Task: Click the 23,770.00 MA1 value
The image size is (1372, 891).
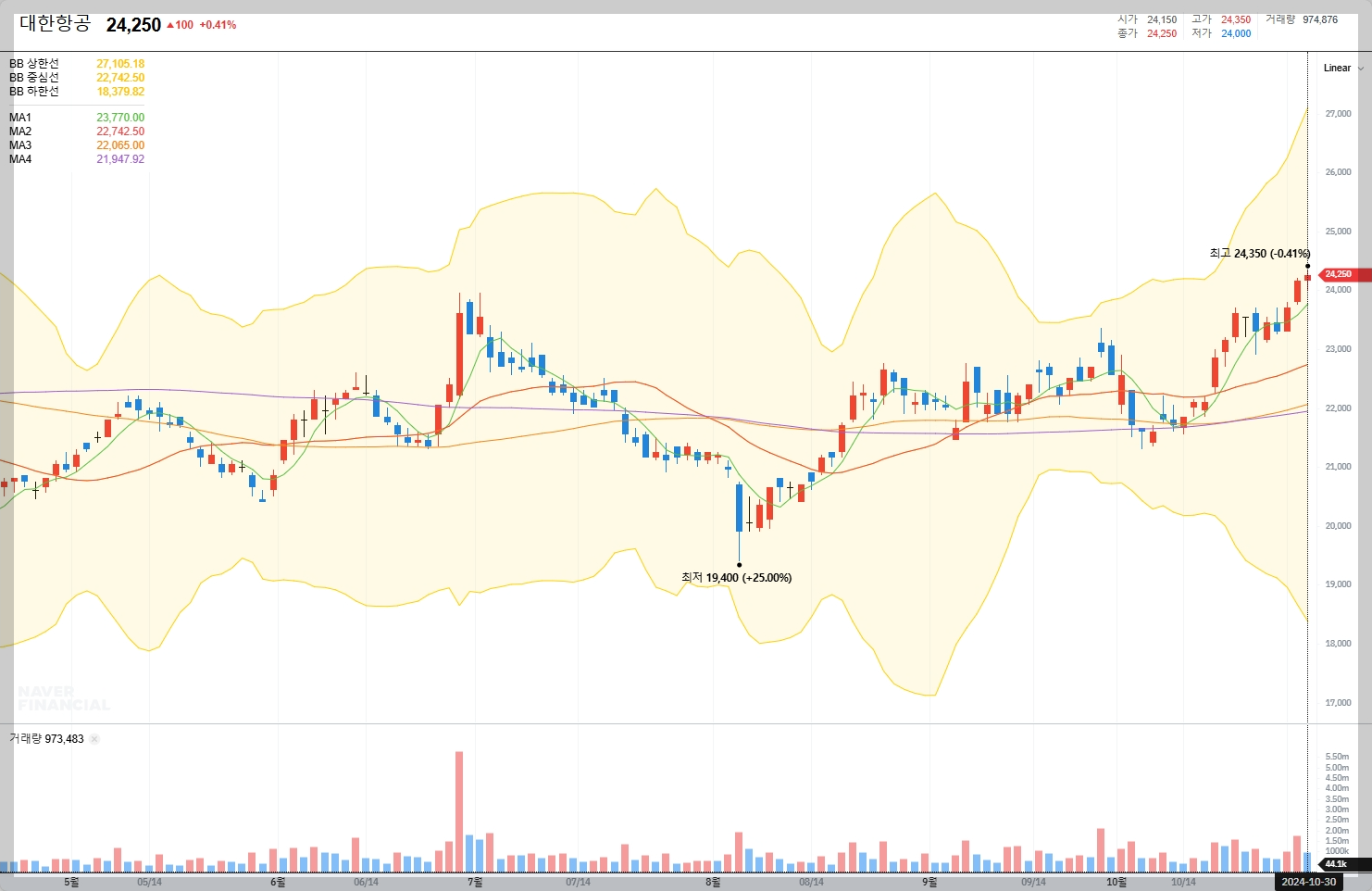Action: click(x=120, y=118)
